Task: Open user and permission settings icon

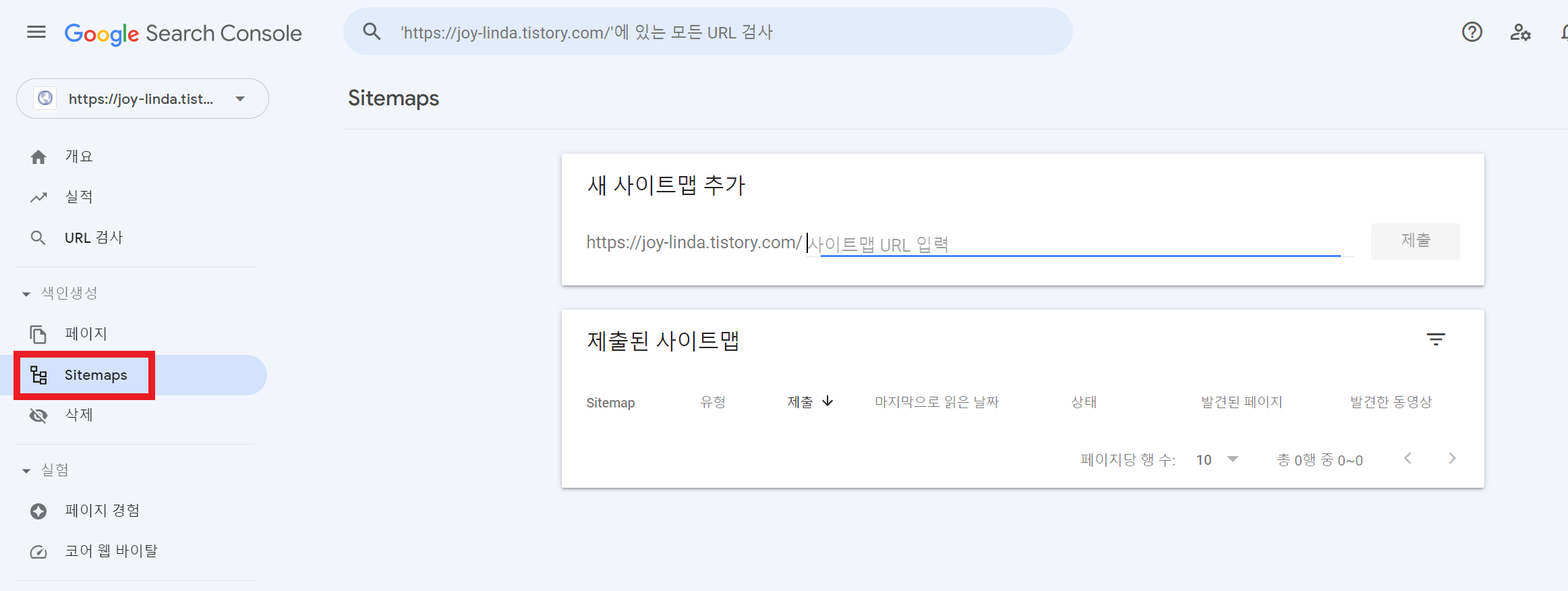Action: tap(1520, 32)
